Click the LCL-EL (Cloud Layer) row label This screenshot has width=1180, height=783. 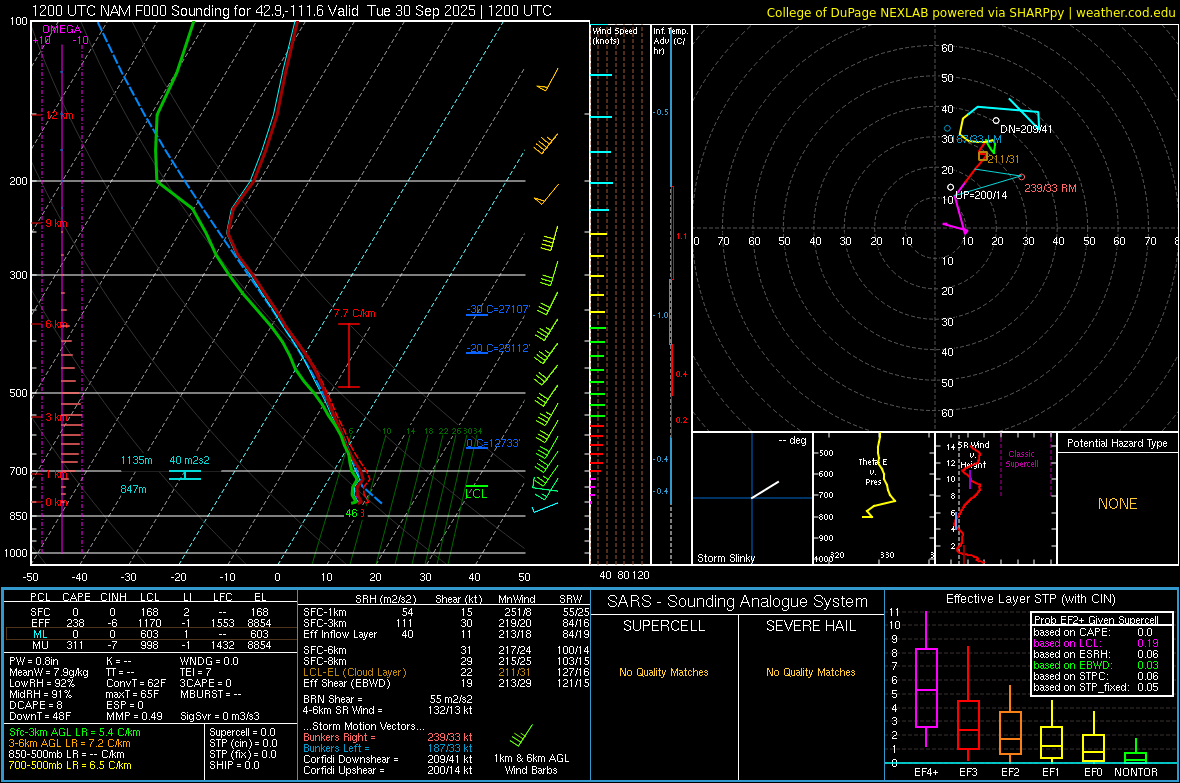point(354,672)
